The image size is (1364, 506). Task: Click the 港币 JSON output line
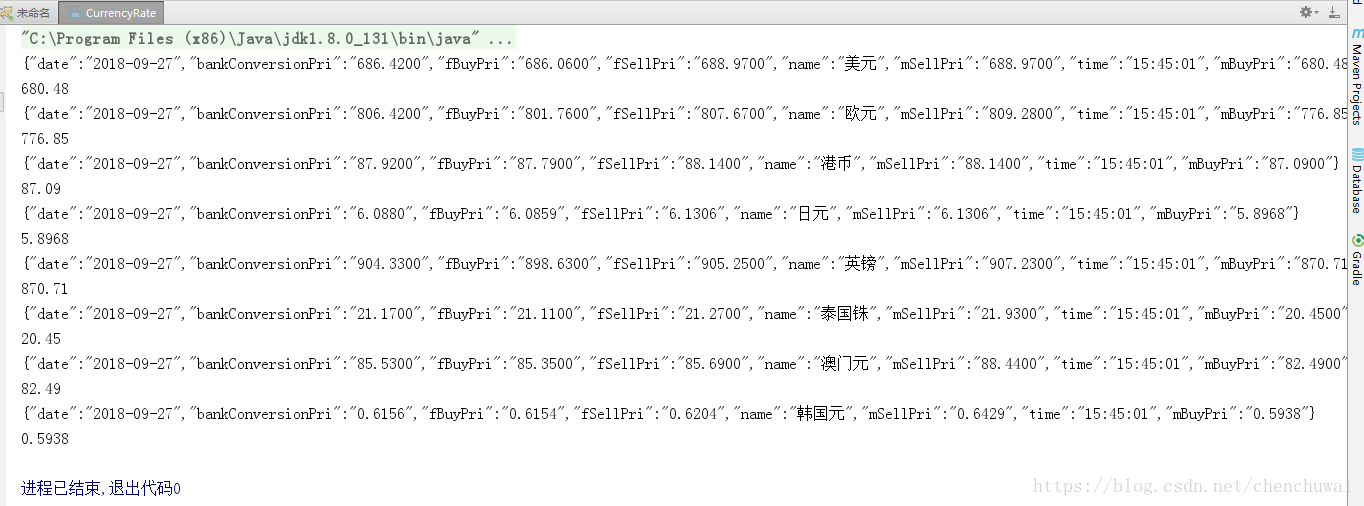[680, 164]
